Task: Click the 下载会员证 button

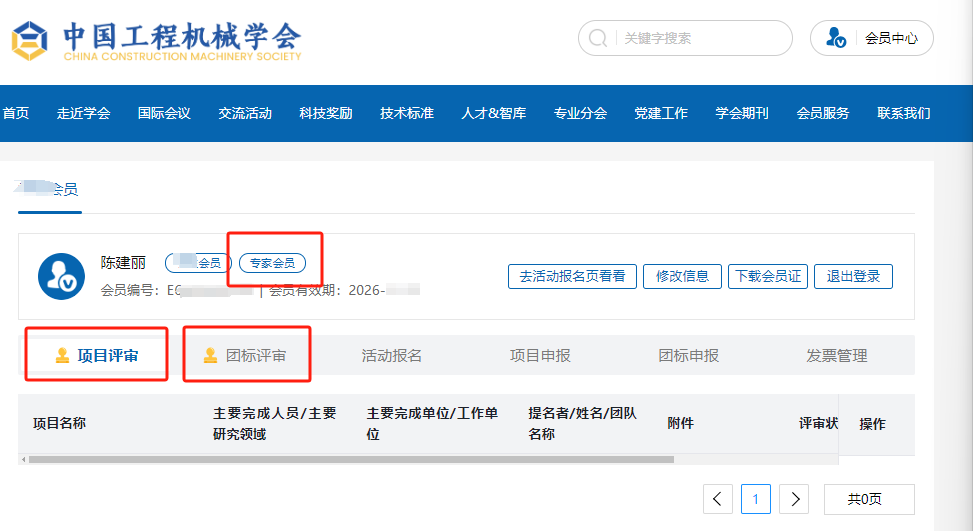Action: point(768,276)
